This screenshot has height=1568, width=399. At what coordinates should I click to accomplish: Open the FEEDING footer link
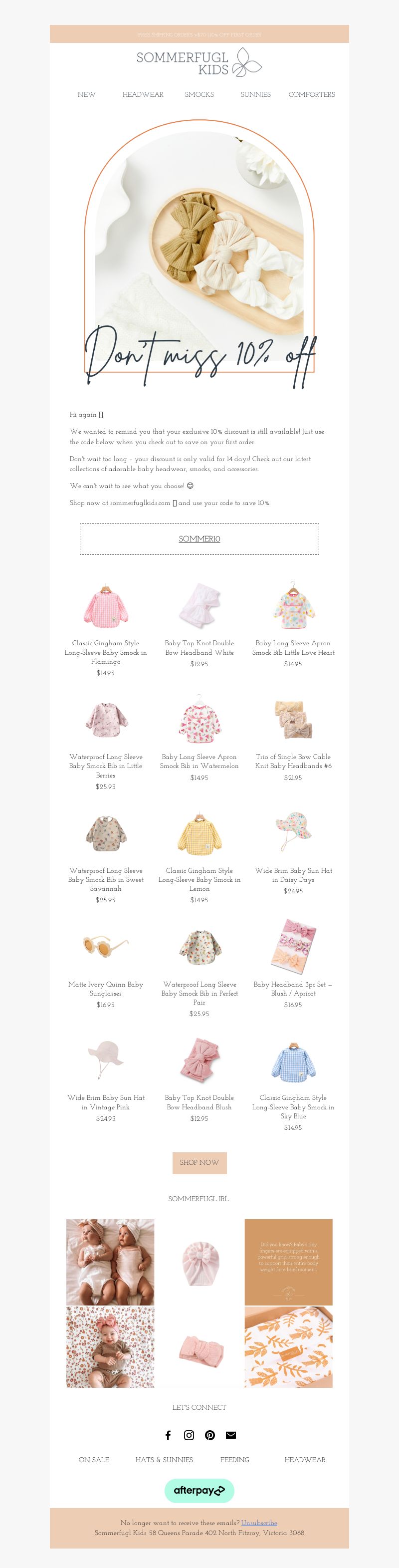click(x=235, y=1460)
